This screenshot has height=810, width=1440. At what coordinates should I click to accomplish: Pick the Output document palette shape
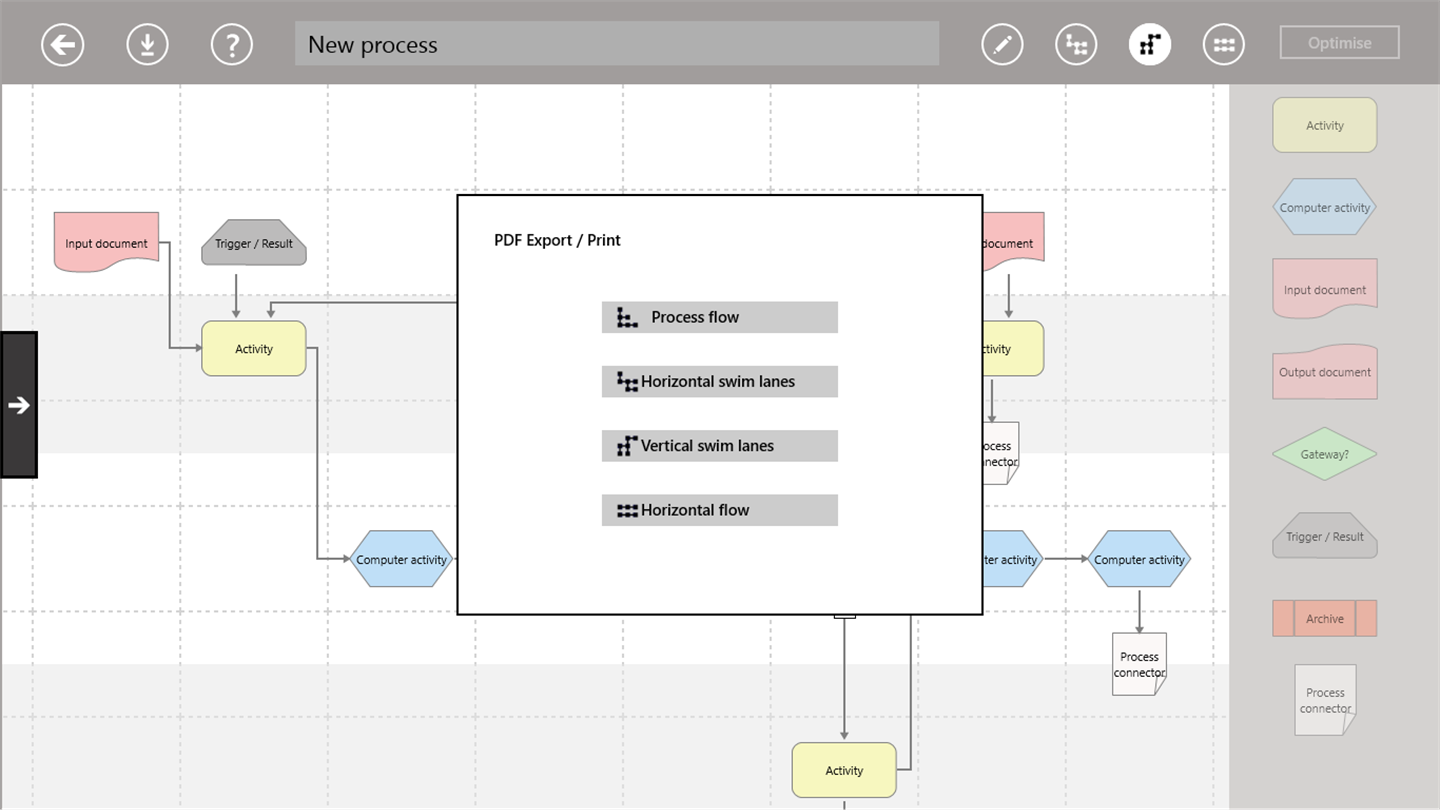(x=1324, y=372)
